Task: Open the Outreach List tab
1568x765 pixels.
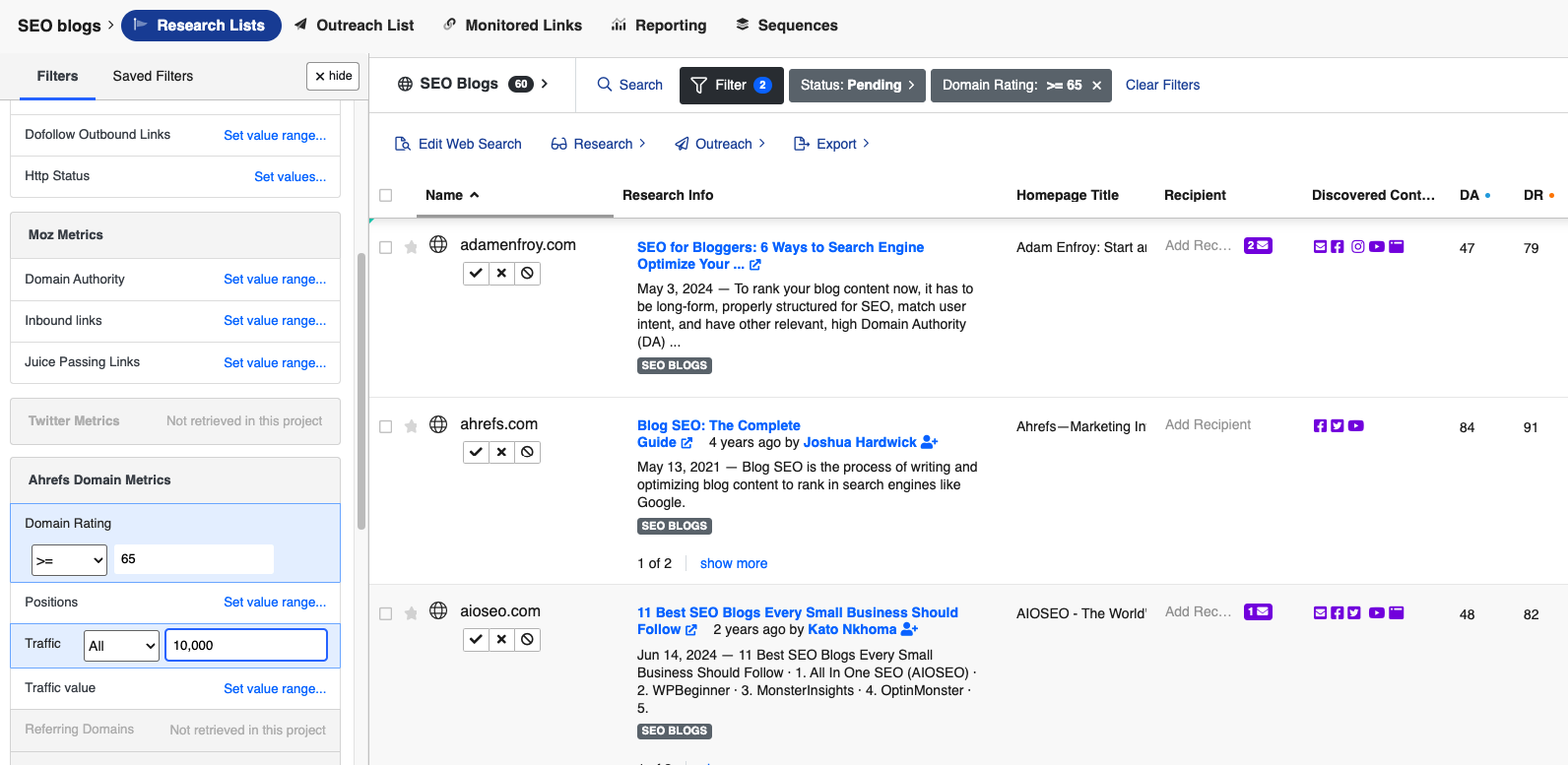Action: [354, 25]
